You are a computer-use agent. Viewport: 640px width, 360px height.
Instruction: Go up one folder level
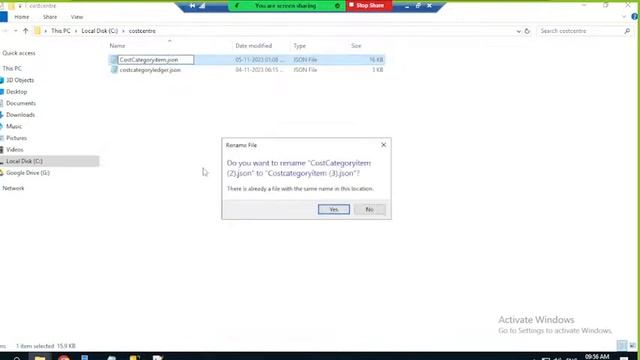tap(25, 31)
